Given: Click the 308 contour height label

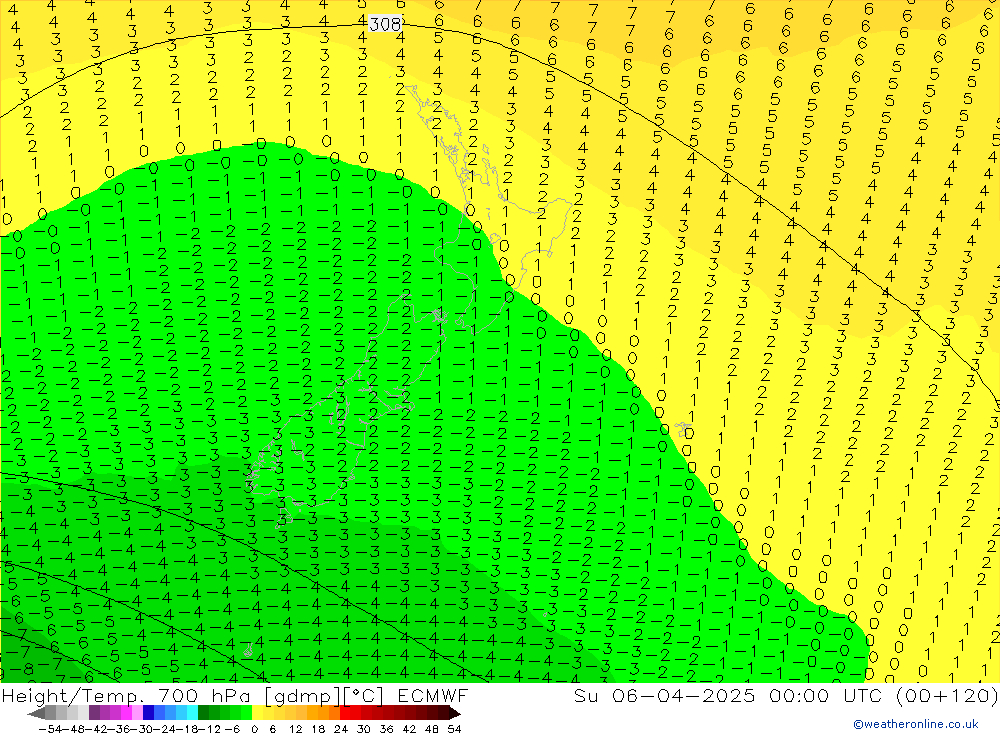Looking at the screenshot, I should tap(385, 24).
